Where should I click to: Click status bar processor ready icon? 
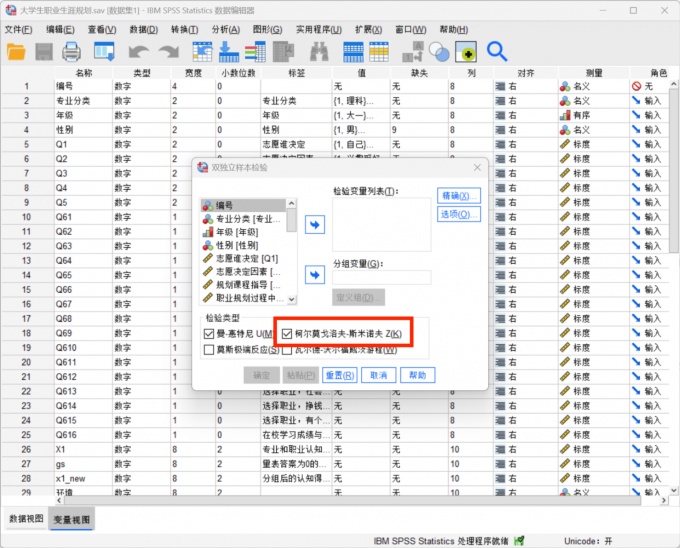(519, 541)
